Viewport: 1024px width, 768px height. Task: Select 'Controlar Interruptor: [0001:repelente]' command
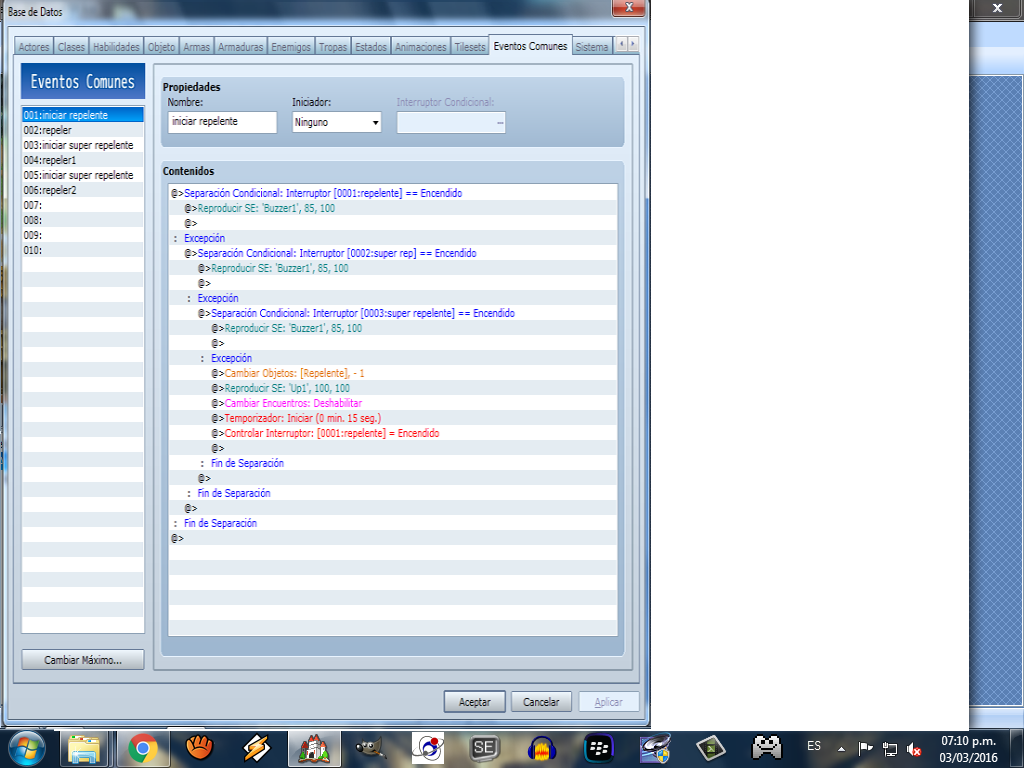[392, 434]
